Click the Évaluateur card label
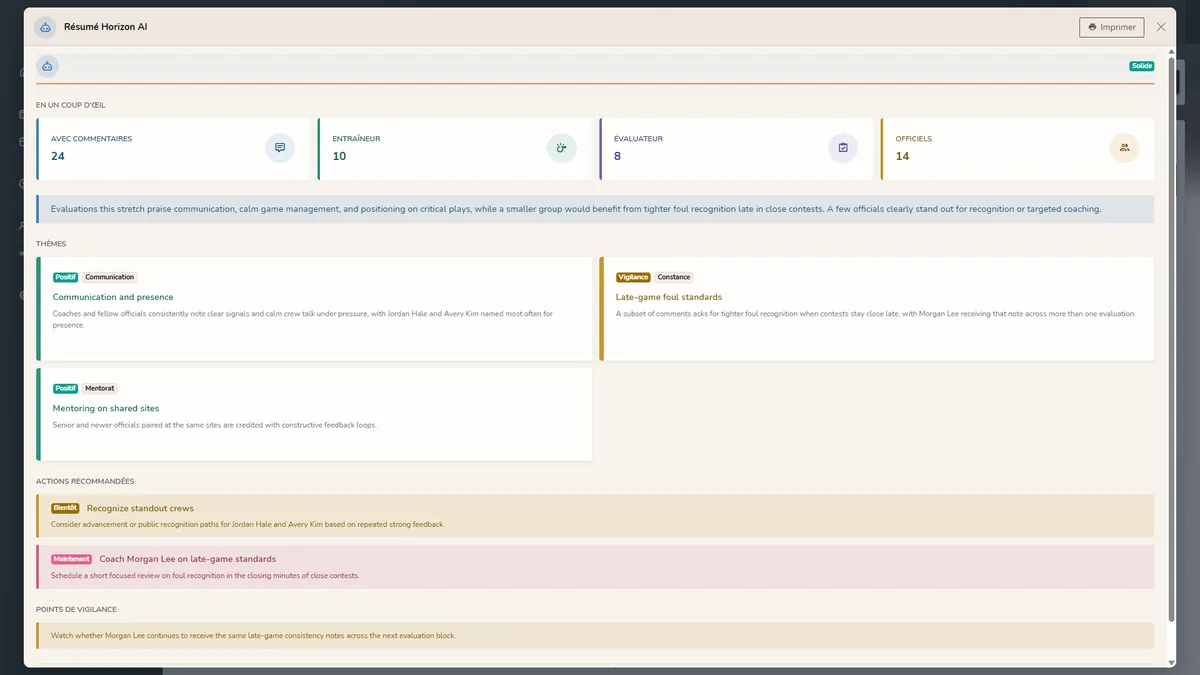Screen dimensions: 1200x675 pos(638,139)
